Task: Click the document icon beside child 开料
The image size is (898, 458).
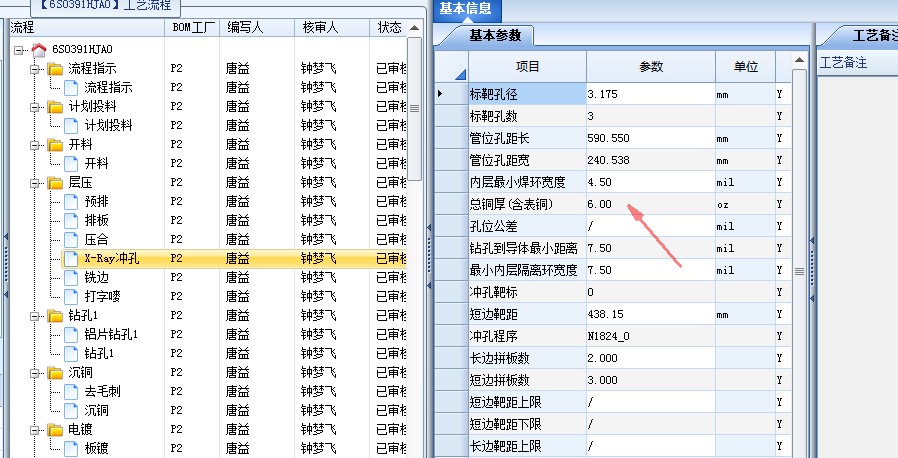Action: 71,164
